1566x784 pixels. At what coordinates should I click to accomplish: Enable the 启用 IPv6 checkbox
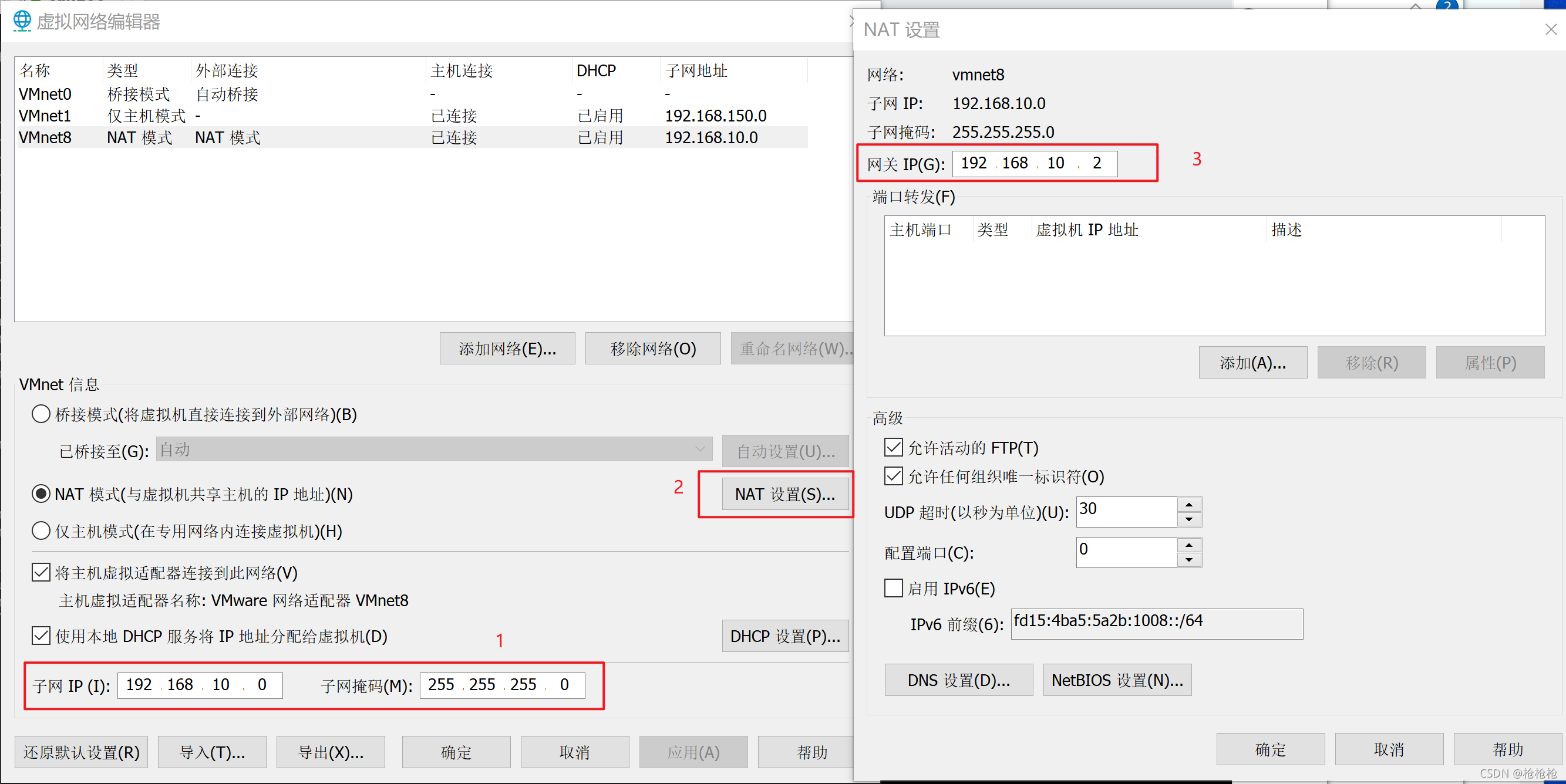click(x=893, y=589)
